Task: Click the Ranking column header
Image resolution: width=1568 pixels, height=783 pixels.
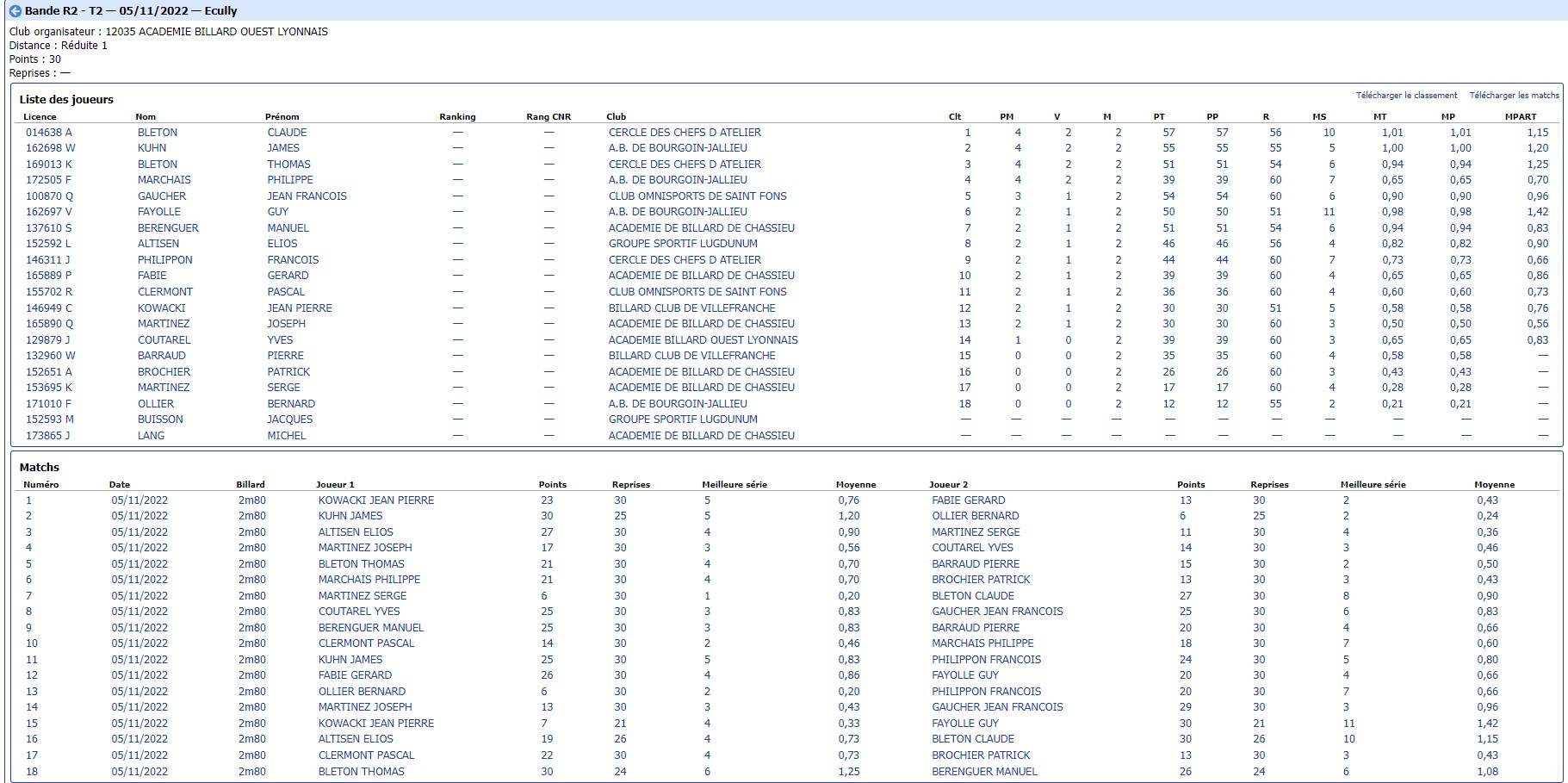Action: (457, 117)
